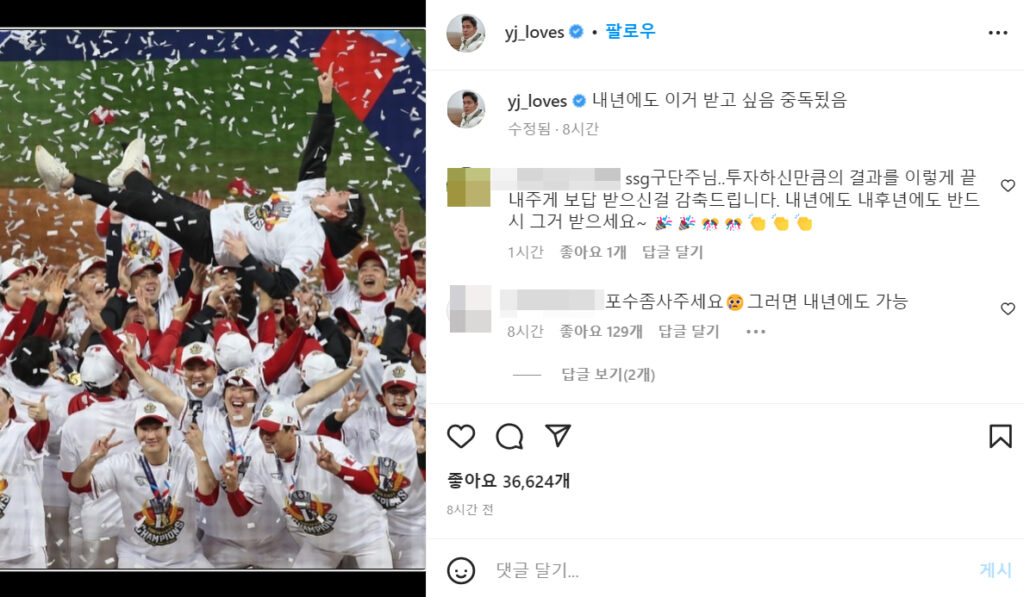The width and height of the screenshot is (1024, 597).
Task: View likes list 좋아요 129개
Action: click(x=601, y=332)
